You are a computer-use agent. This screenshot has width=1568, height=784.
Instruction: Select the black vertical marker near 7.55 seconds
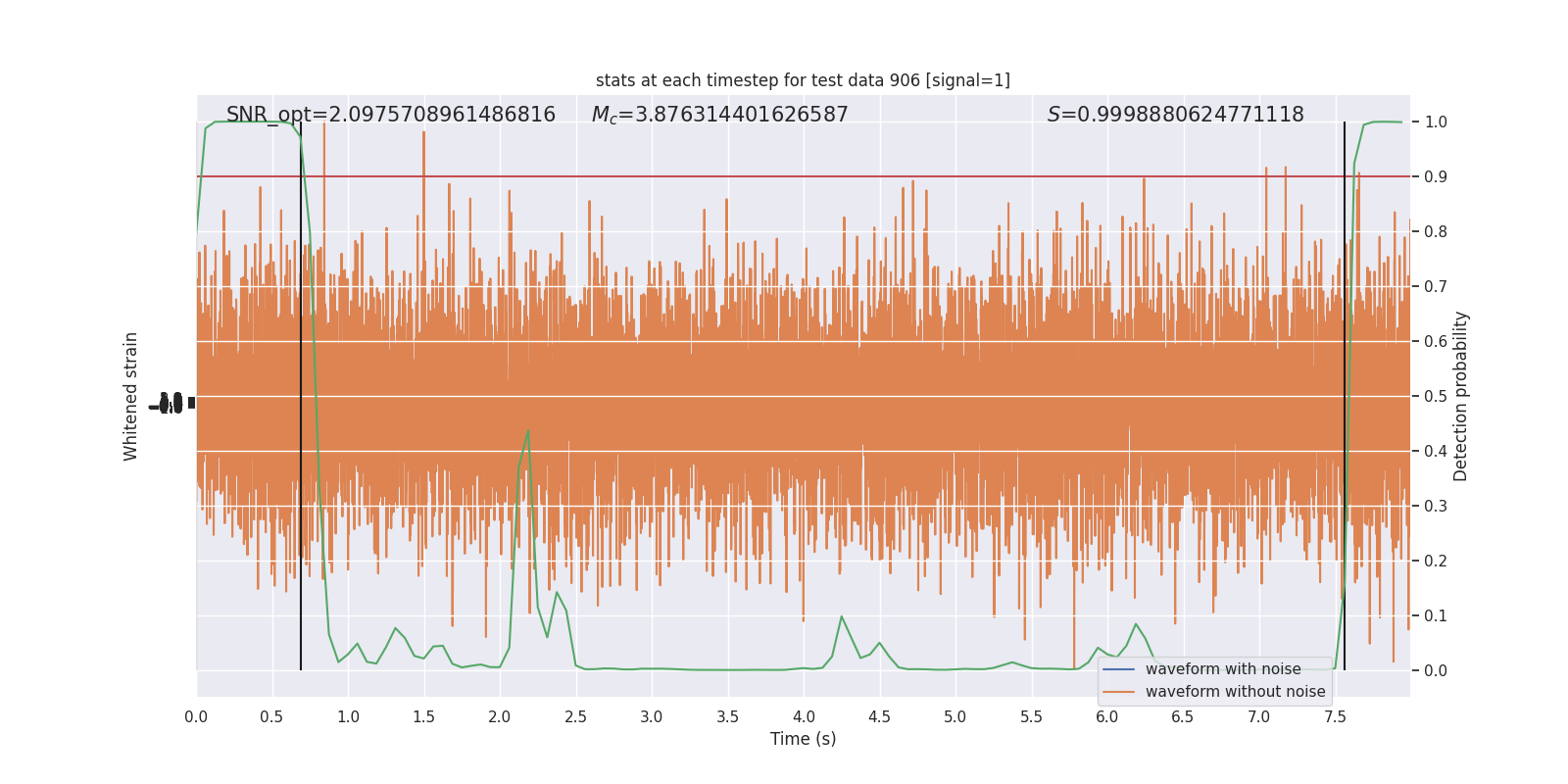[1345, 396]
